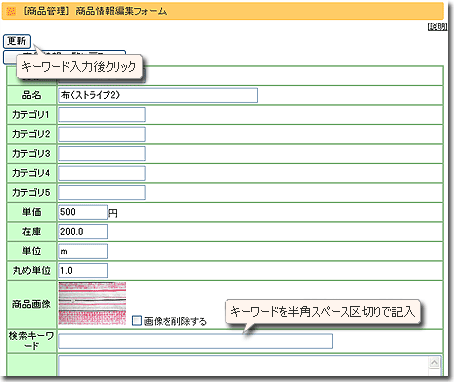Focus the カテゴリ4 input field
The image size is (454, 382).
pyautogui.click(x=102, y=173)
